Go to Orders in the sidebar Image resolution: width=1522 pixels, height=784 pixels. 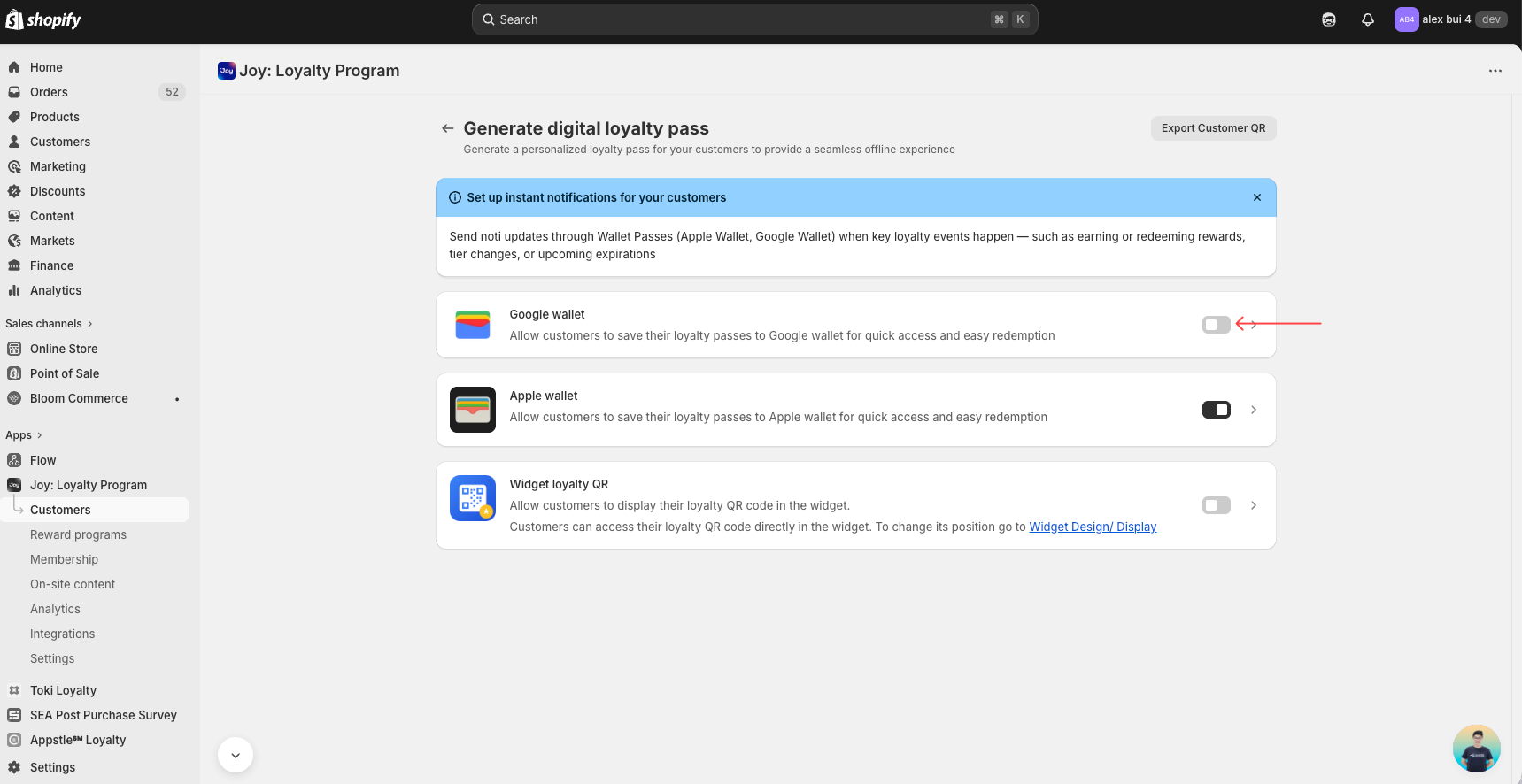coord(49,92)
